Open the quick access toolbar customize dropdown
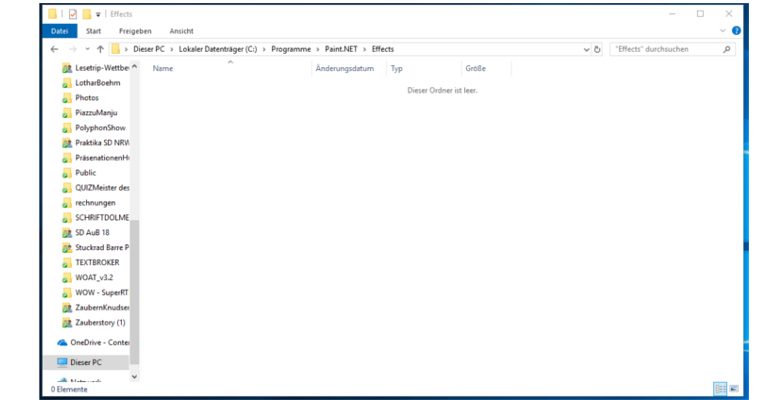768x400 pixels. point(100,14)
